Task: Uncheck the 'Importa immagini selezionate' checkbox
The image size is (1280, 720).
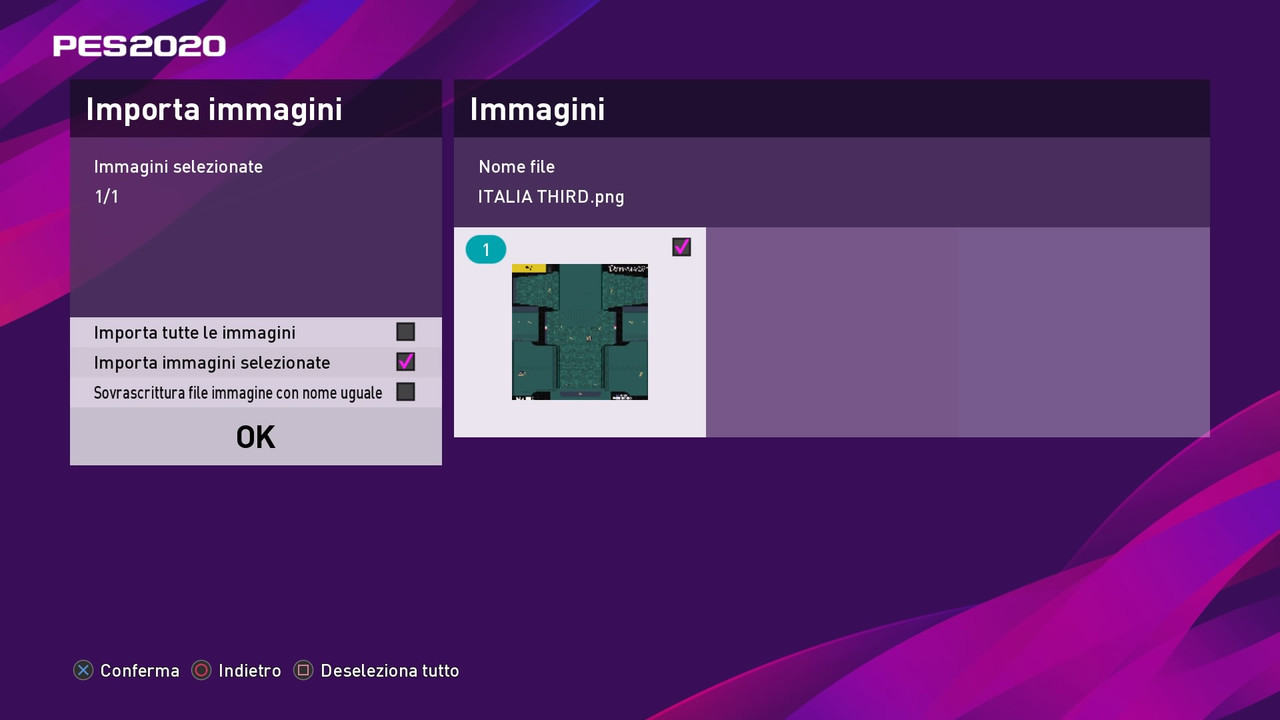Action: [x=405, y=362]
